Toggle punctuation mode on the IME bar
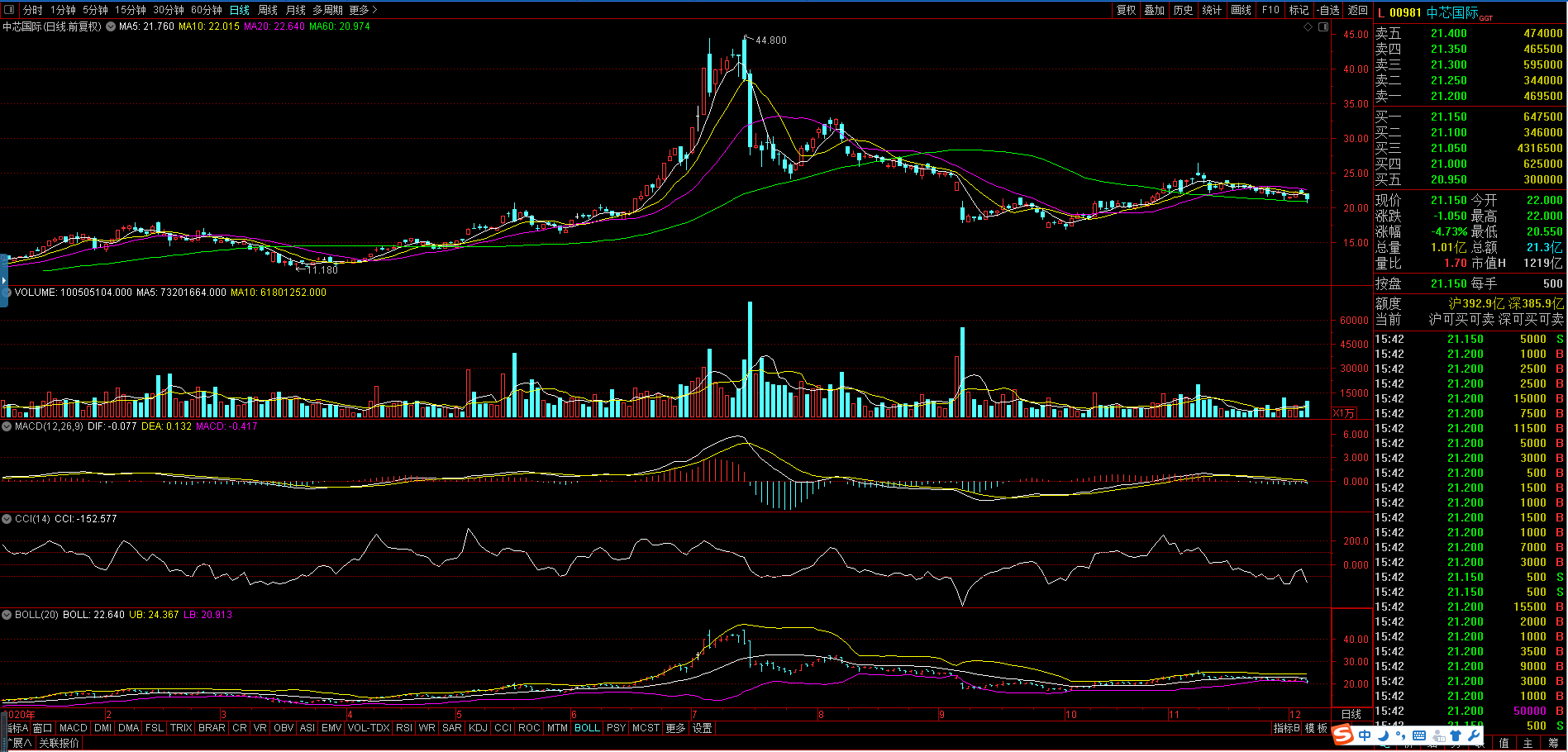This screenshot has height=752, width=1568. [1399, 735]
